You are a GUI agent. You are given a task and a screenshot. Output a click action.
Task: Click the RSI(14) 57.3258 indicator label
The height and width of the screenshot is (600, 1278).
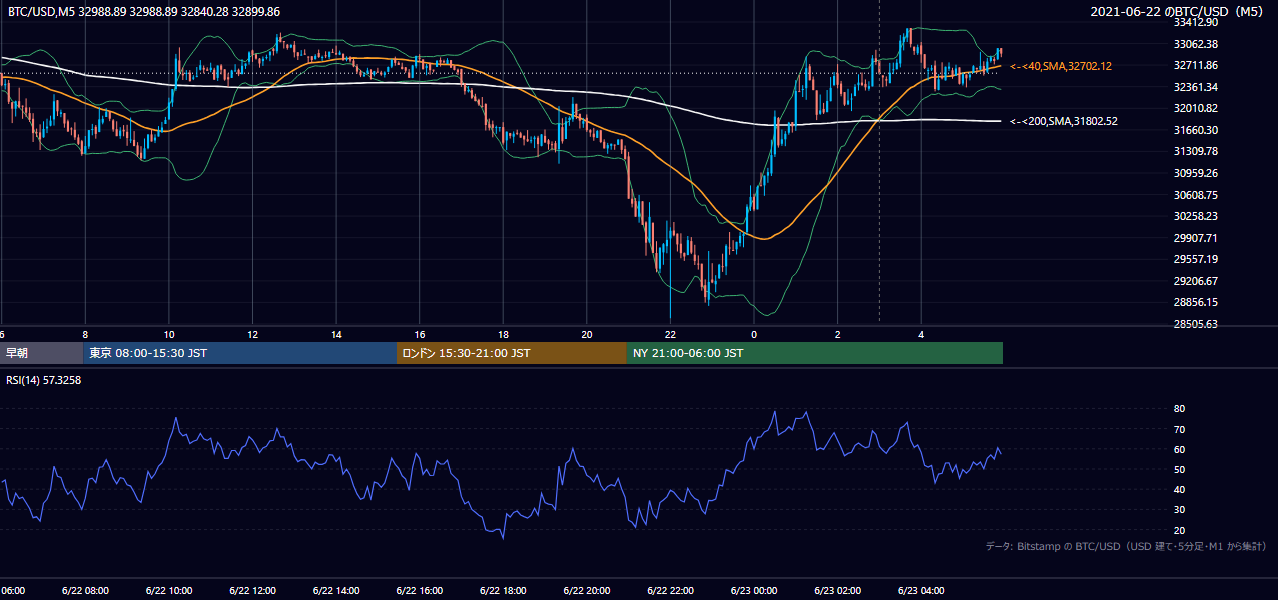coord(43,380)
